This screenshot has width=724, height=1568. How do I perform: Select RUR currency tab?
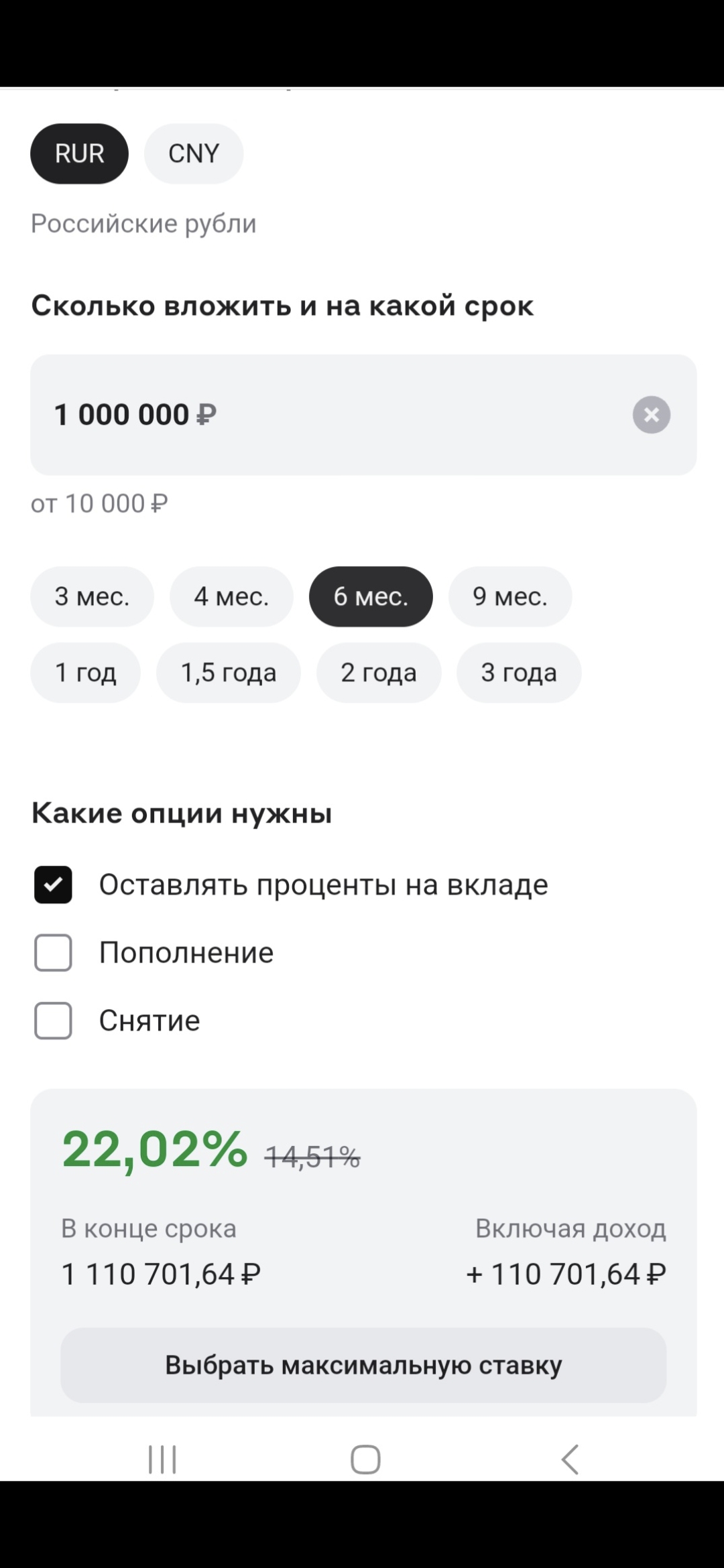tap(79, 153)
